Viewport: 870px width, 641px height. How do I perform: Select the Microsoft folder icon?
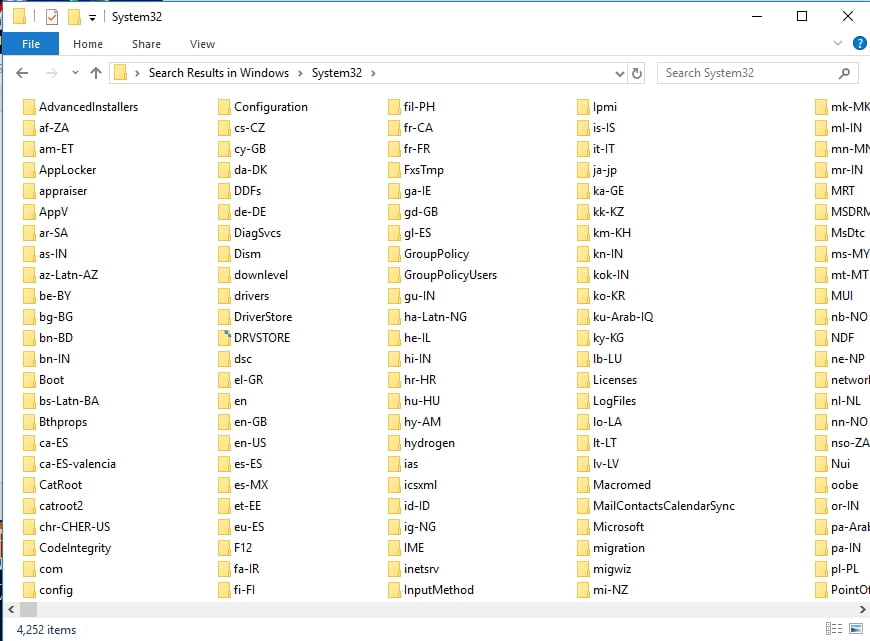(583, 527)
